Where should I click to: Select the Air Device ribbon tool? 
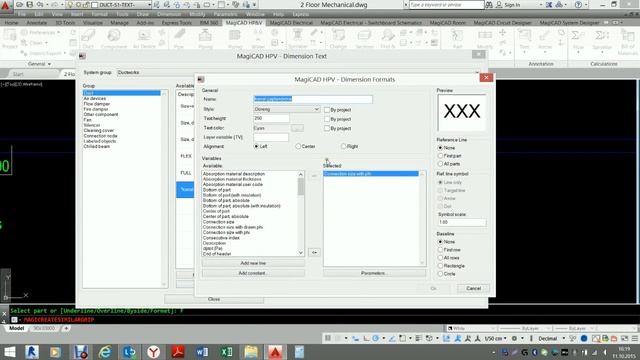pyautogui.click(x=144, y=40)
